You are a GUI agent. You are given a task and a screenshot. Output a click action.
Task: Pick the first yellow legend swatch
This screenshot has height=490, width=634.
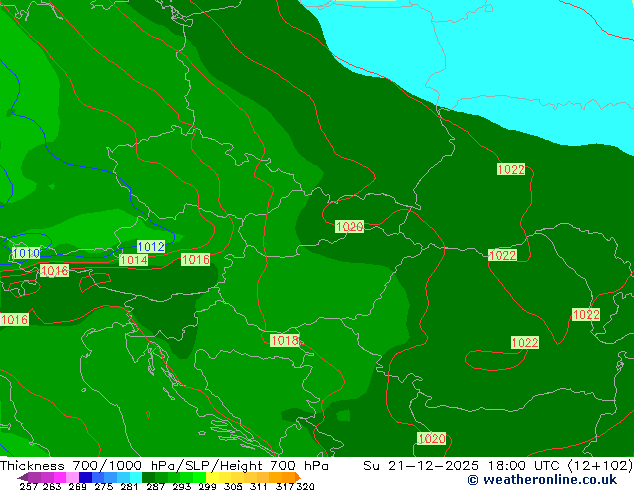[212, 477]
